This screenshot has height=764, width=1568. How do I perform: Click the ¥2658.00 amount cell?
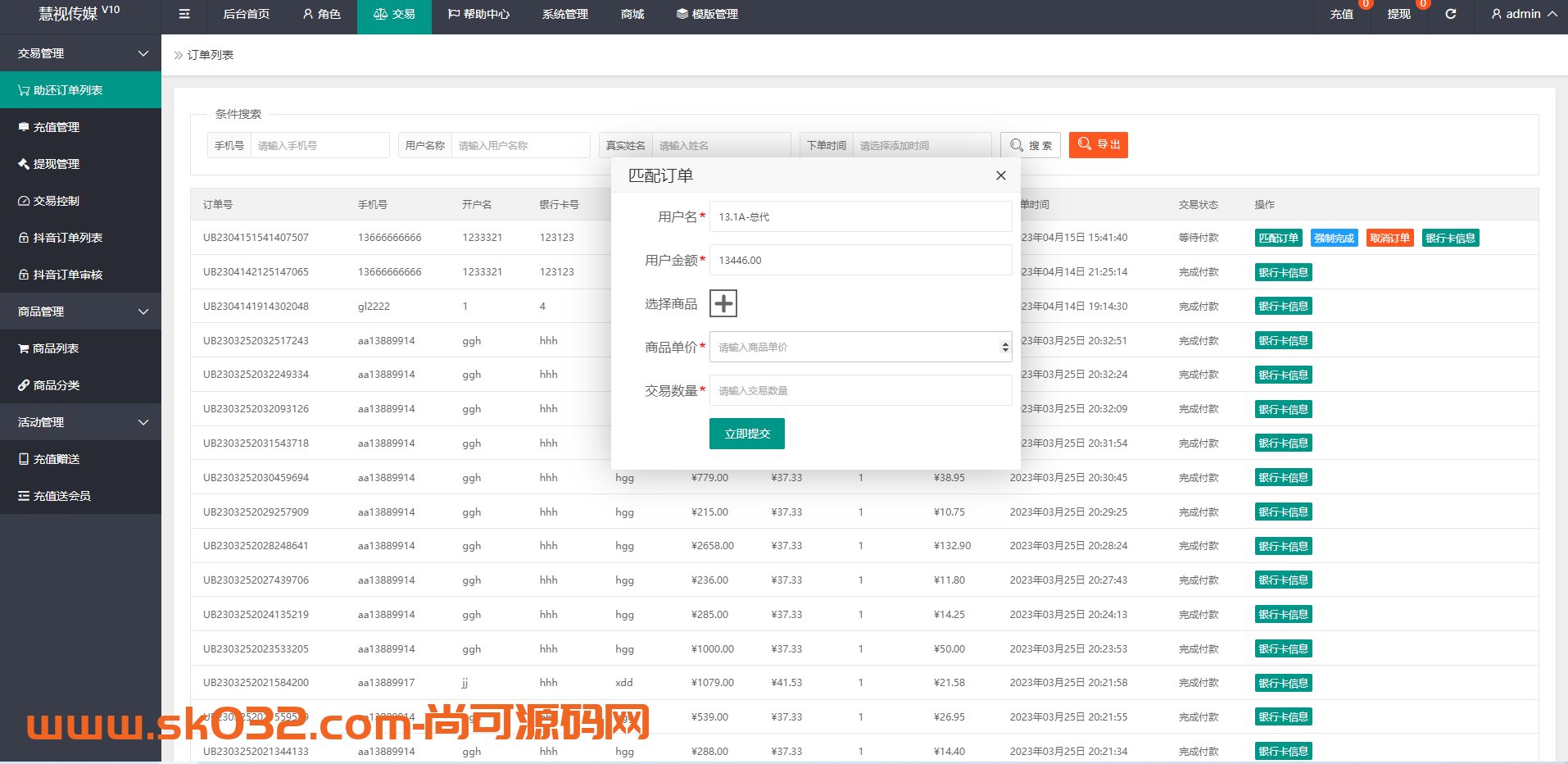coord(713,545)
